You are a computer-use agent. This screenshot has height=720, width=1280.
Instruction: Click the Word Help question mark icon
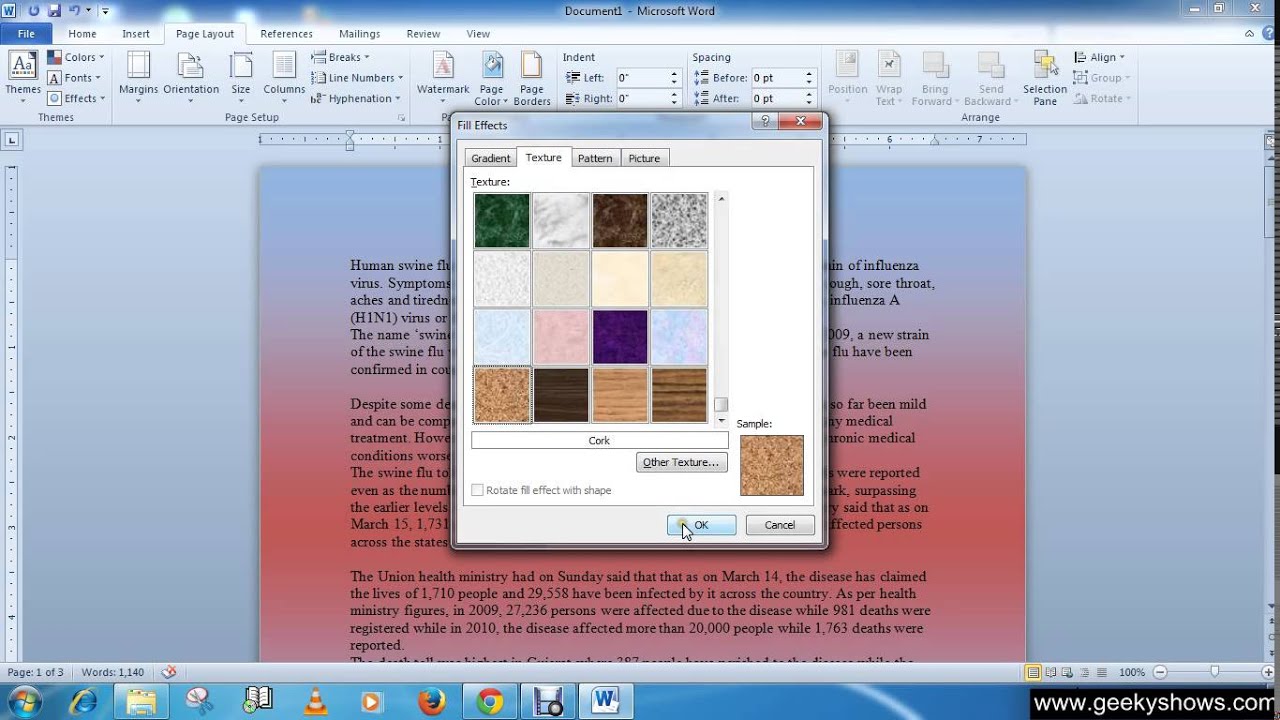[1268, 33]
